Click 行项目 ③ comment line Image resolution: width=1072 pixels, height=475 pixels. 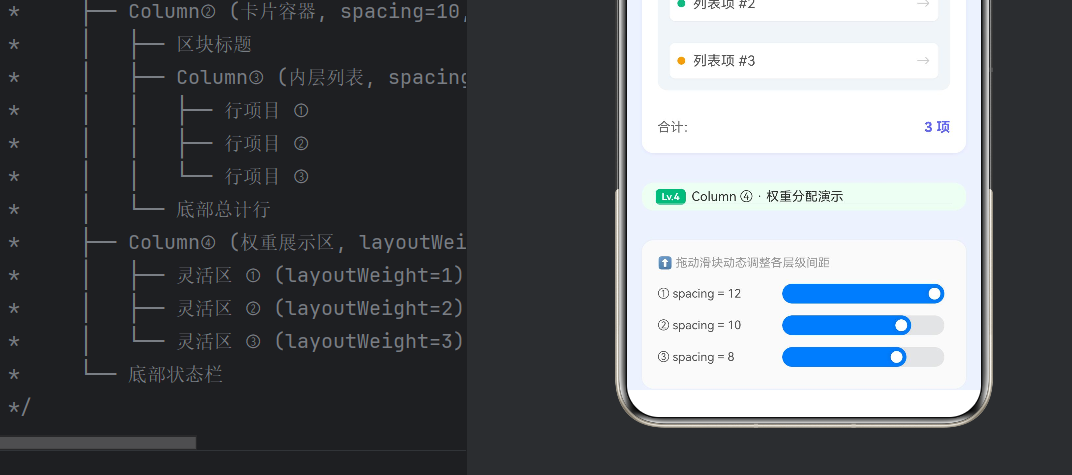point(267,176)
